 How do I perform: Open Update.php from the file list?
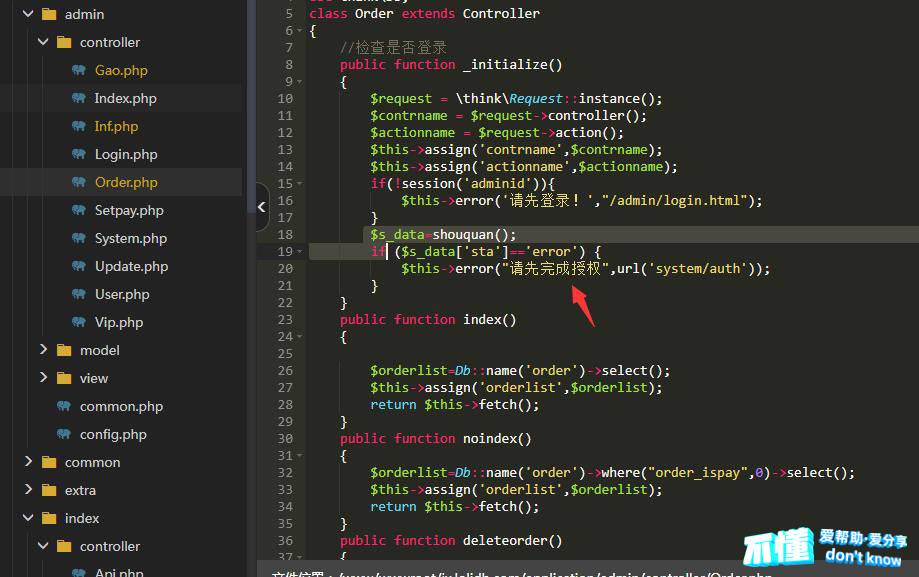131,267
